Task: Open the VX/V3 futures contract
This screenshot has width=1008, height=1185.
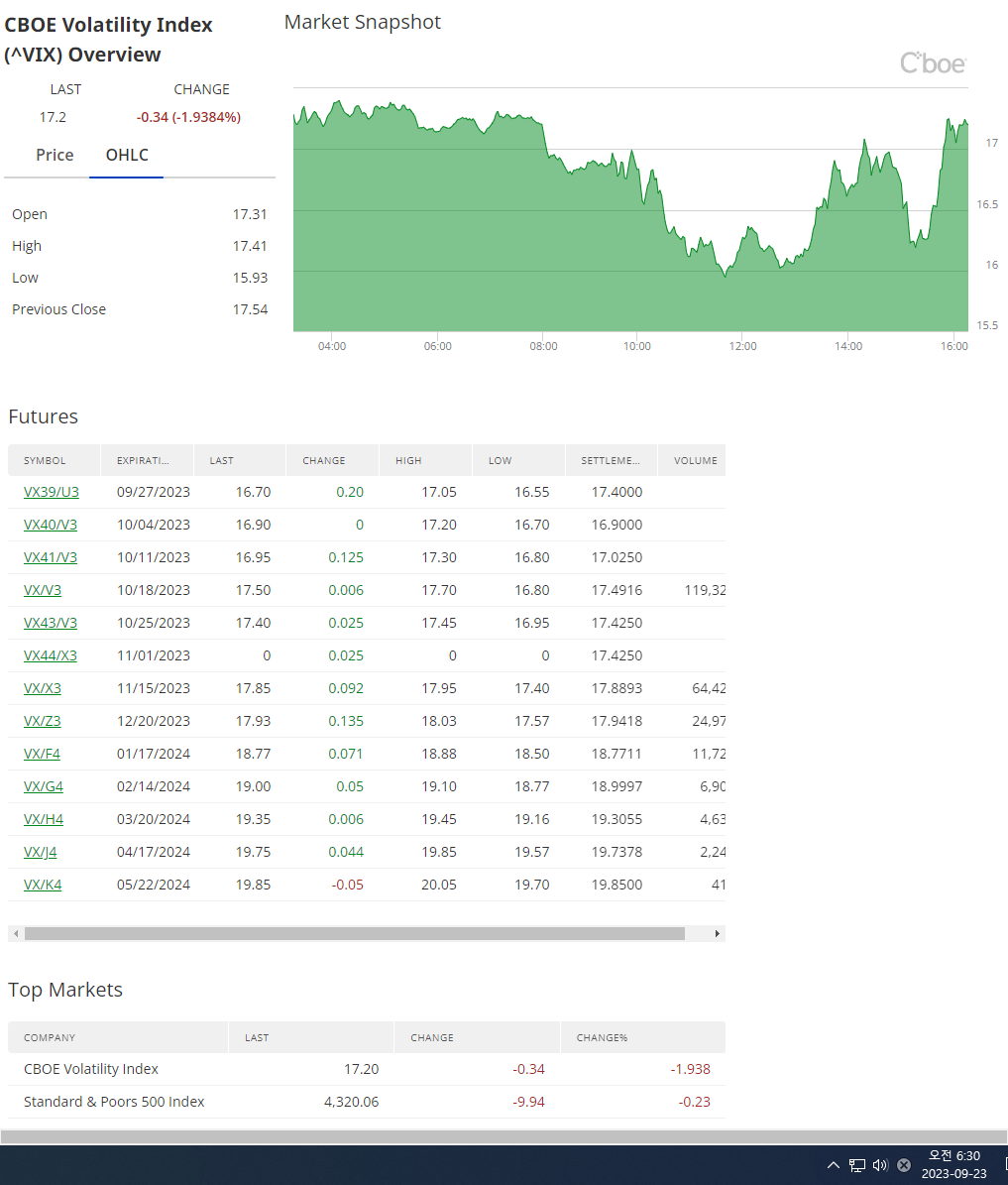Action: pyautogui.click(x=43, y=590)
